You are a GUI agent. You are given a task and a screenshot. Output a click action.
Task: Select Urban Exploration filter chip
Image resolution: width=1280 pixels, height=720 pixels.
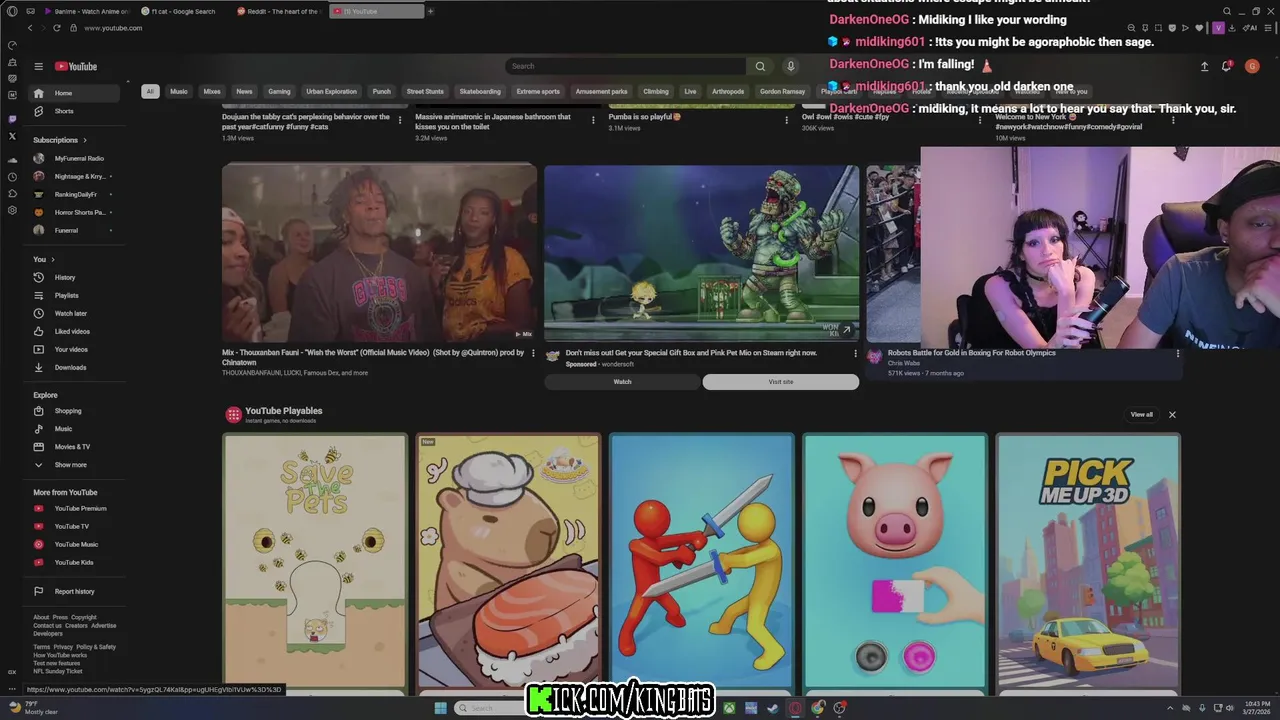[331, 91]
